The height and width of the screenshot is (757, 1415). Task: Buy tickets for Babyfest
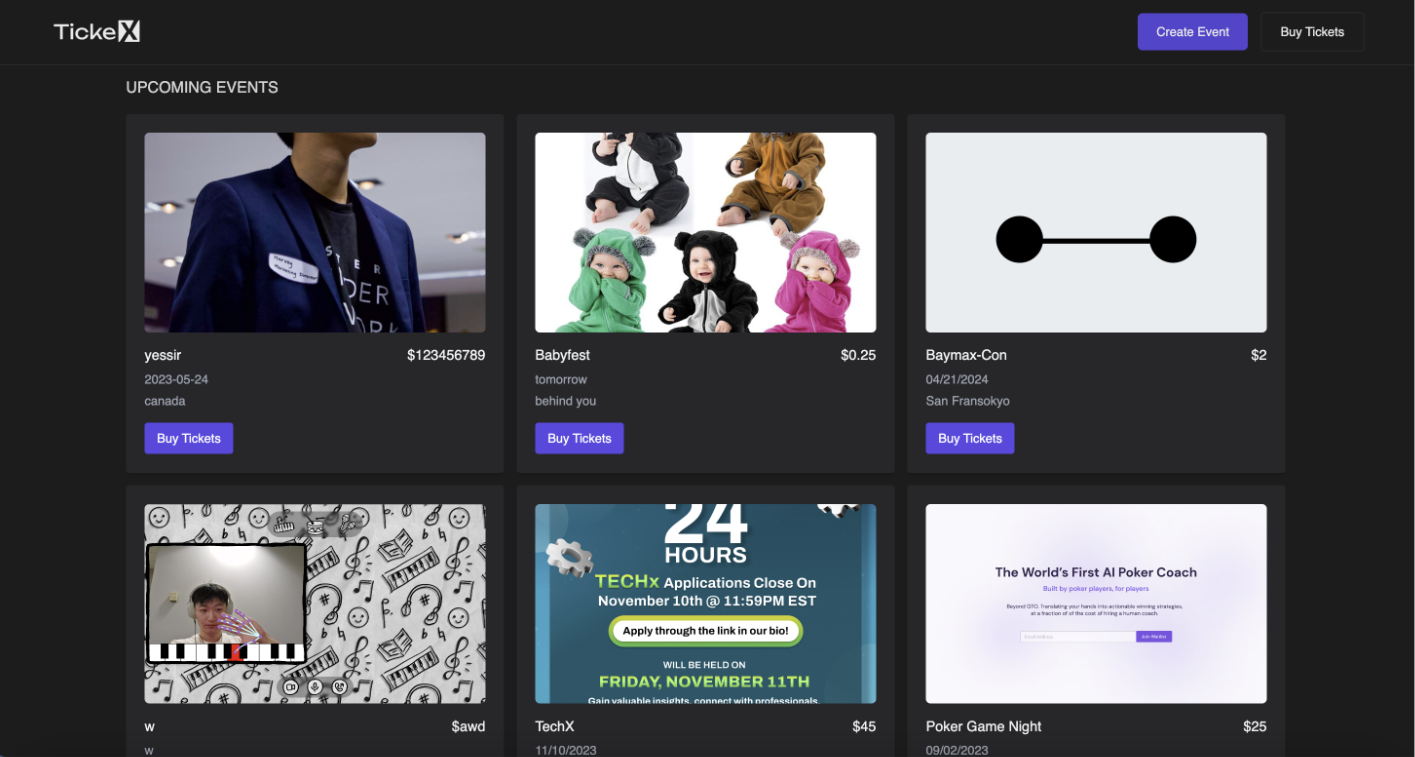pyautogui.click(x=579, y=438)
